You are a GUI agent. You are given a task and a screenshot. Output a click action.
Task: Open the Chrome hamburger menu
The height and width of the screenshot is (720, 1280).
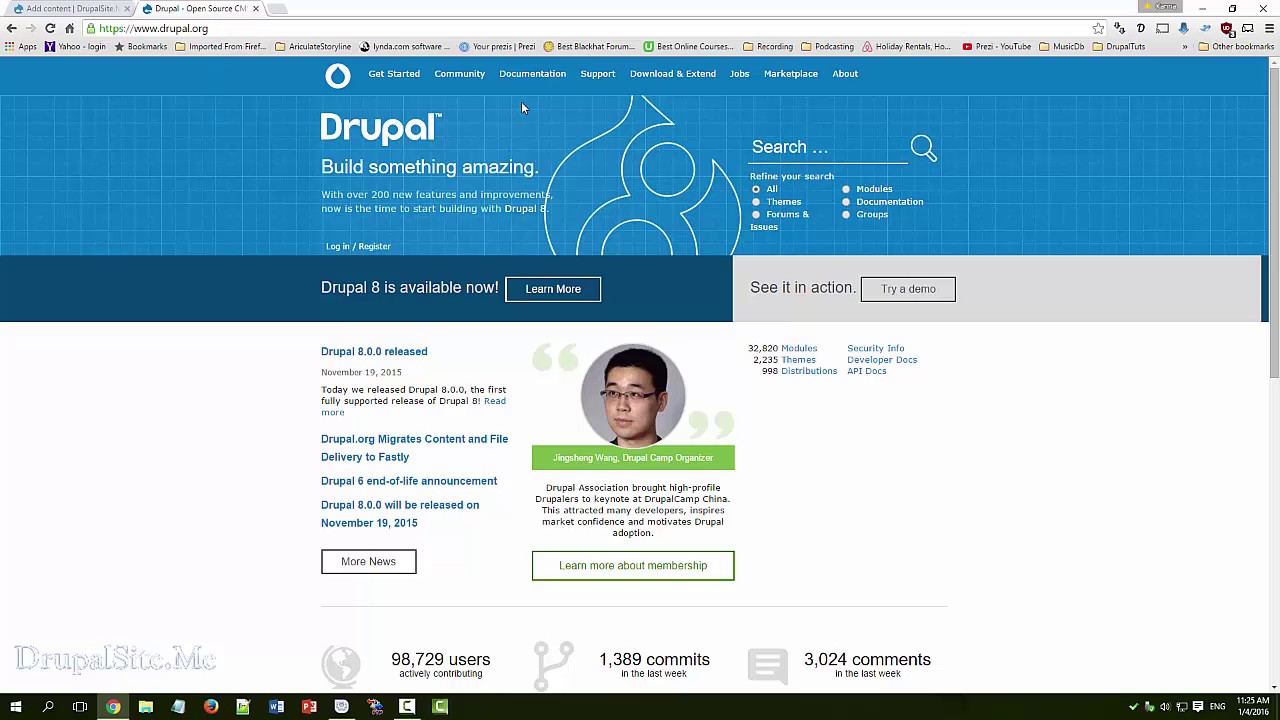pyautogui.click(x=1270, y=28)
